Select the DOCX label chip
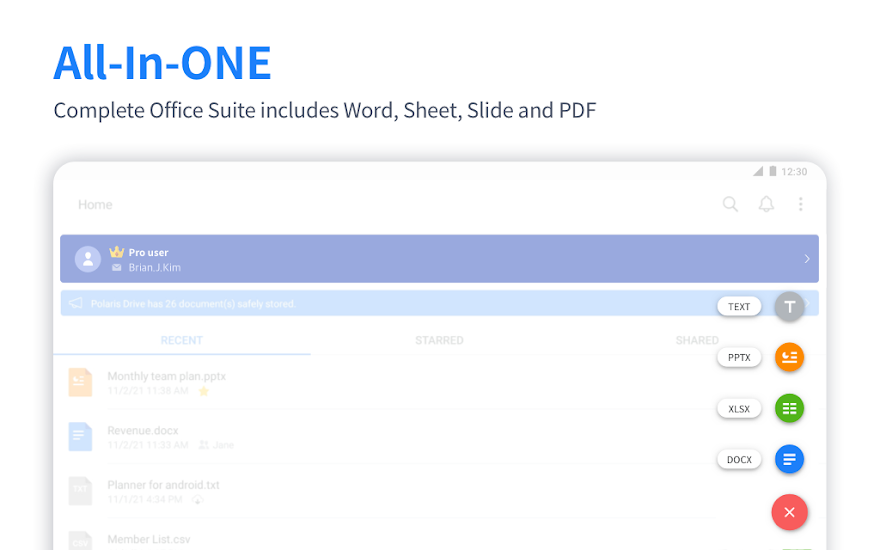The width and height of the screenshot is (880, 550). [x=739, y=460]
